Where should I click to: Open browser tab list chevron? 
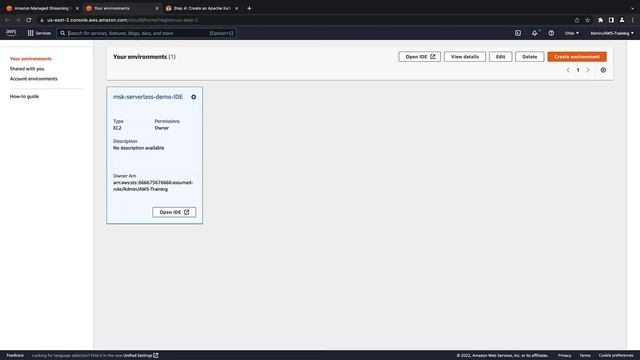coord(632,8)
